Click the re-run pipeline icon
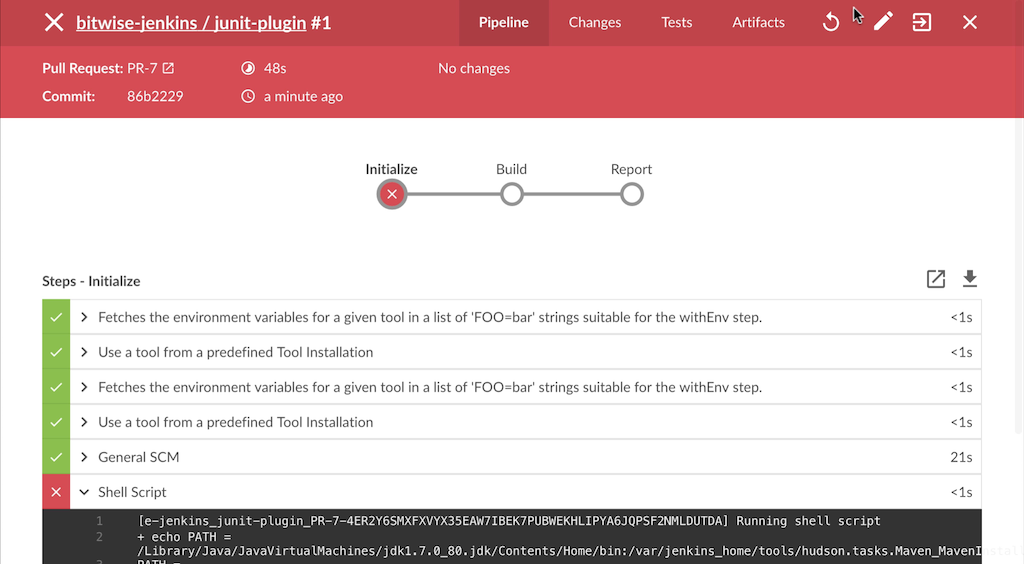This screenshot has height=564, width=1024. click(x=831, y=22)
